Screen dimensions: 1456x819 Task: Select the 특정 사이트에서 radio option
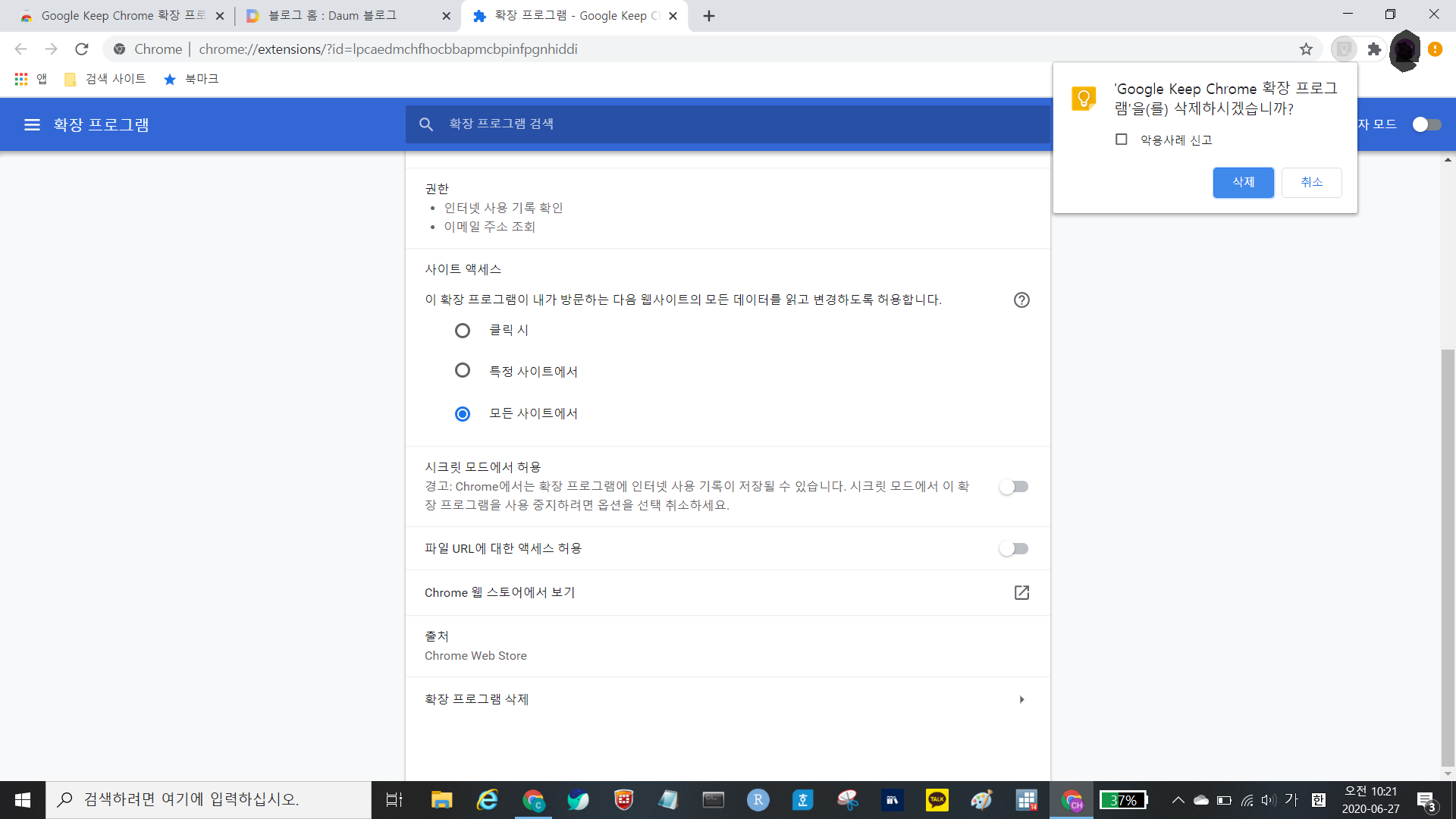(462, 371)
